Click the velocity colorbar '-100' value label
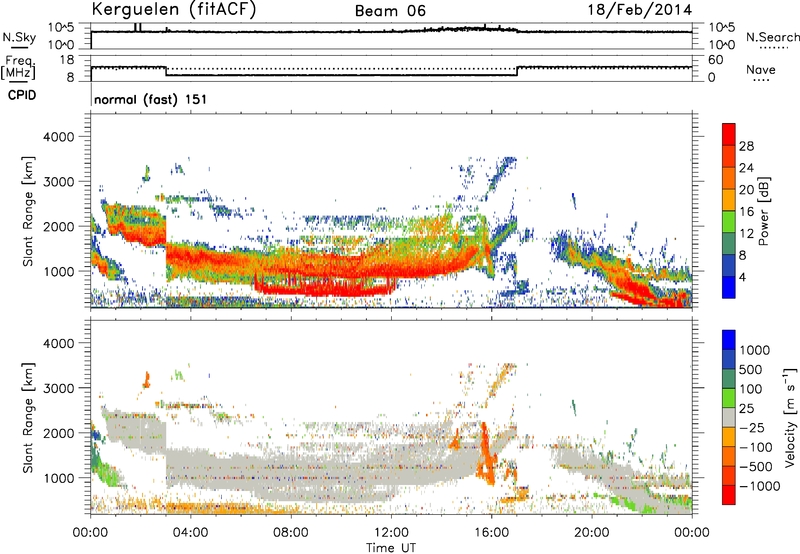The image size is (800, 554). (x=756, y=447)
